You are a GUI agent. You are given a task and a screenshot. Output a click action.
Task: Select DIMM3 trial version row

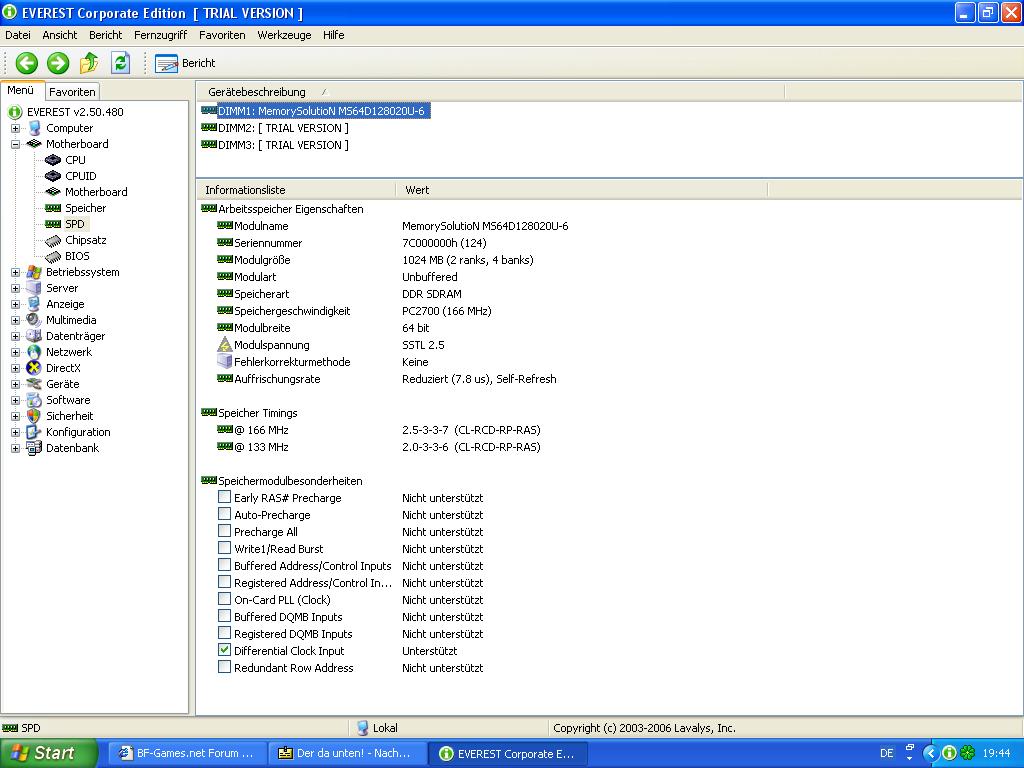click(x=283, y=145)
